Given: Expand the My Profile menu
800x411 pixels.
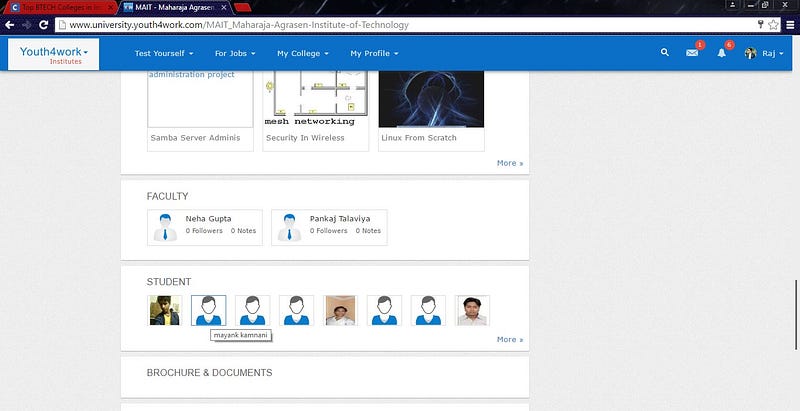Looking at the screenshot, I should pyautogui.click(x=374, y=54).
